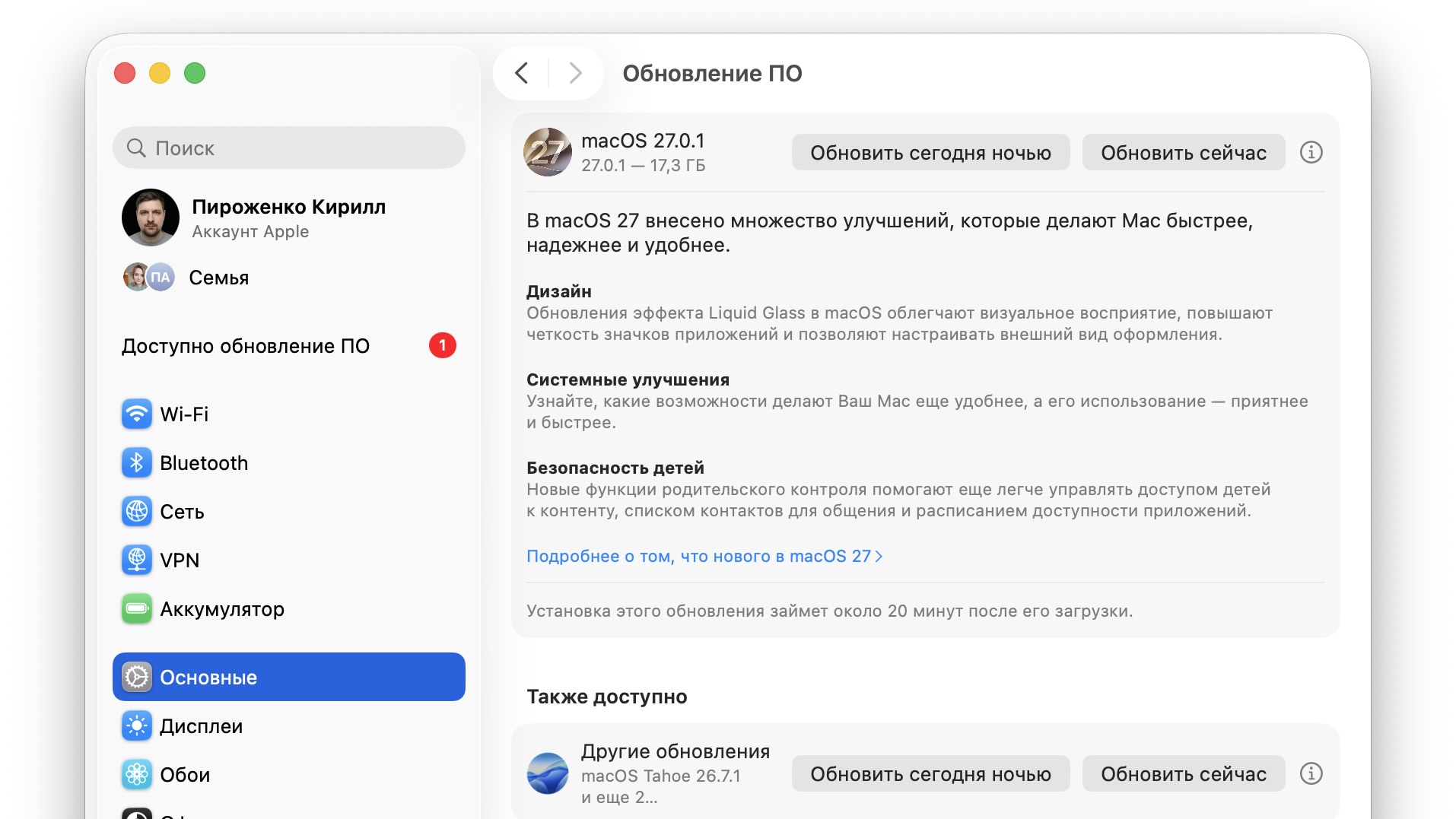Click the Сеть globe icon

tap(137, 512)
